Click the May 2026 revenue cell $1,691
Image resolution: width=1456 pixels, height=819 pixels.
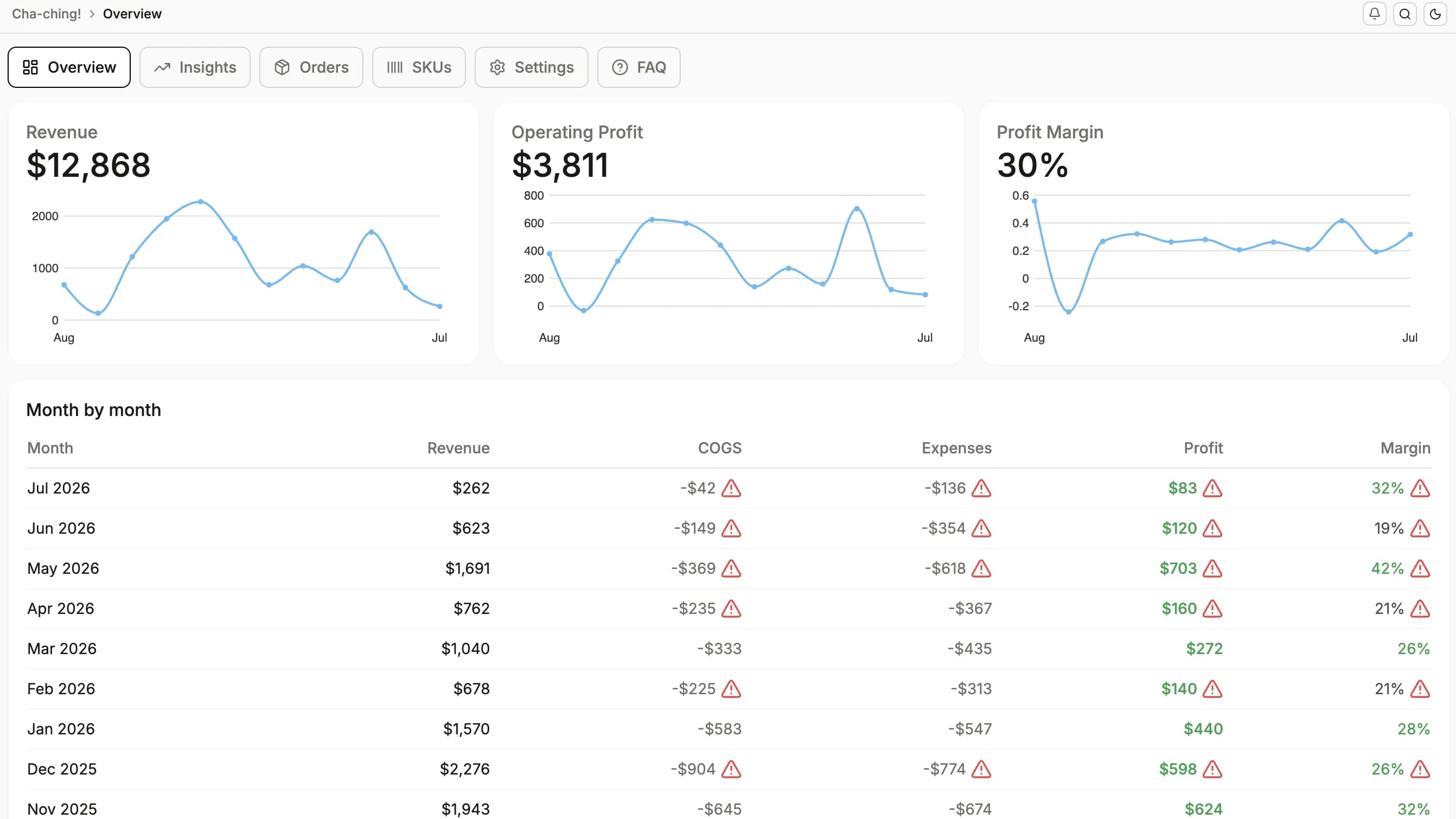[468, 568]
